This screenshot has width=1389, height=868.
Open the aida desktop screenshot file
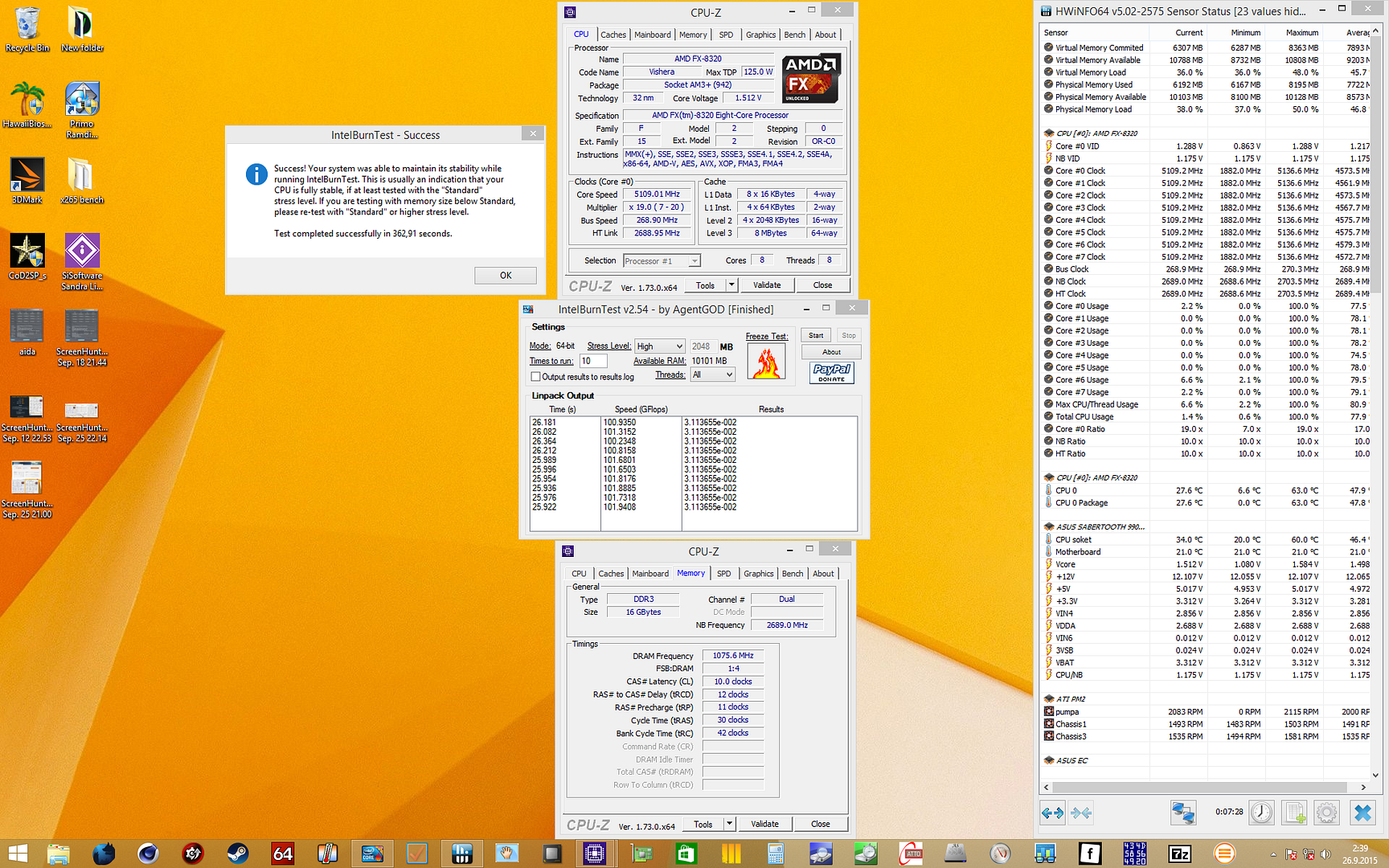click(27, 333)
